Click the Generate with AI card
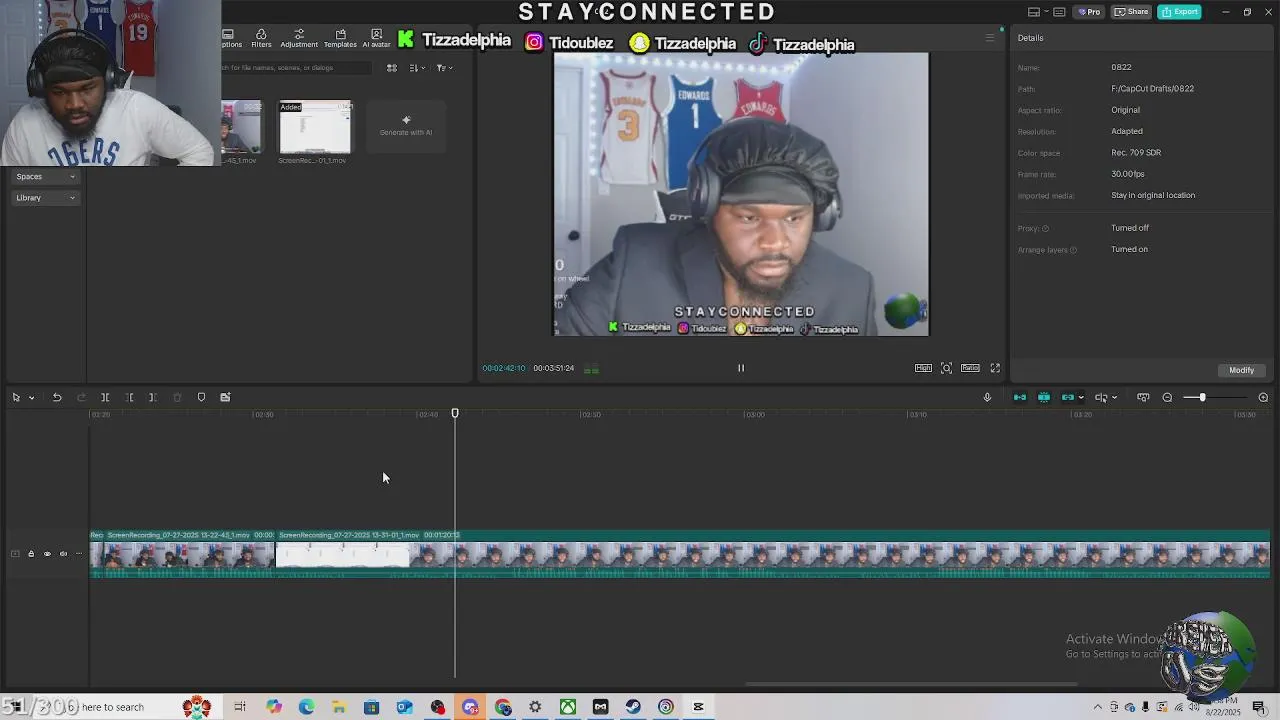Viewport: 1280px width, 720px height. [x=406, y=127]
